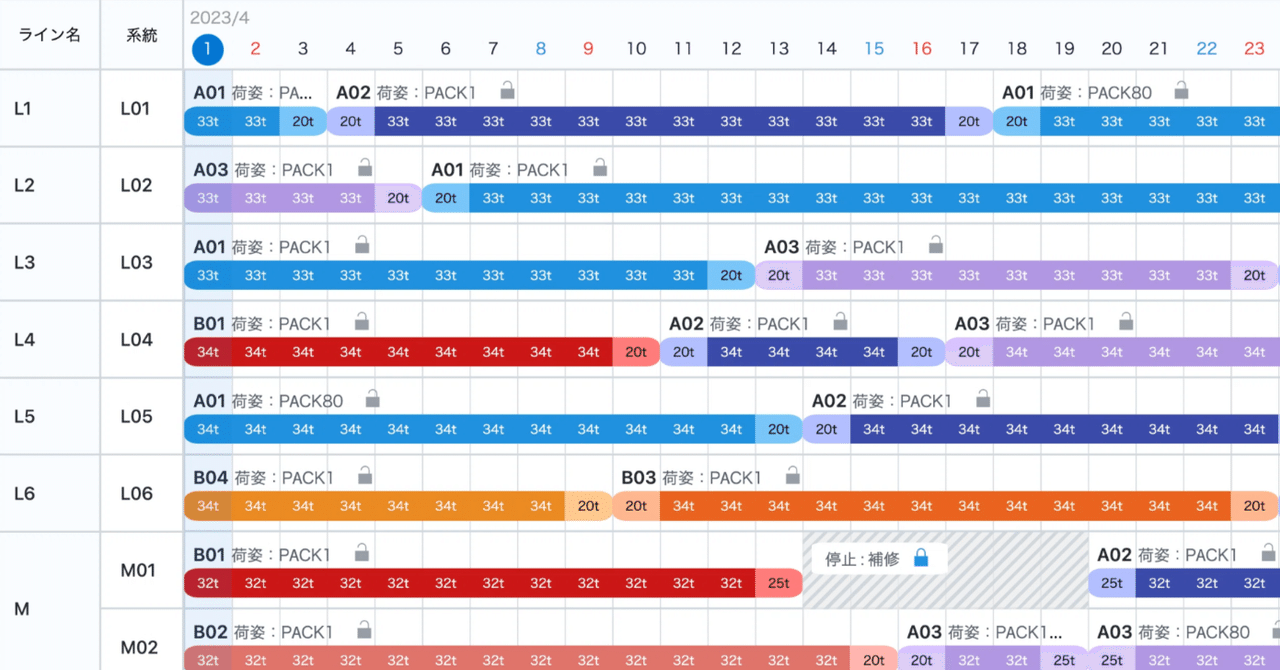Click lock icon for A02 PACK1 in L04
Image resolution: width=1280 pixels, height=670 pixels.
840,322
